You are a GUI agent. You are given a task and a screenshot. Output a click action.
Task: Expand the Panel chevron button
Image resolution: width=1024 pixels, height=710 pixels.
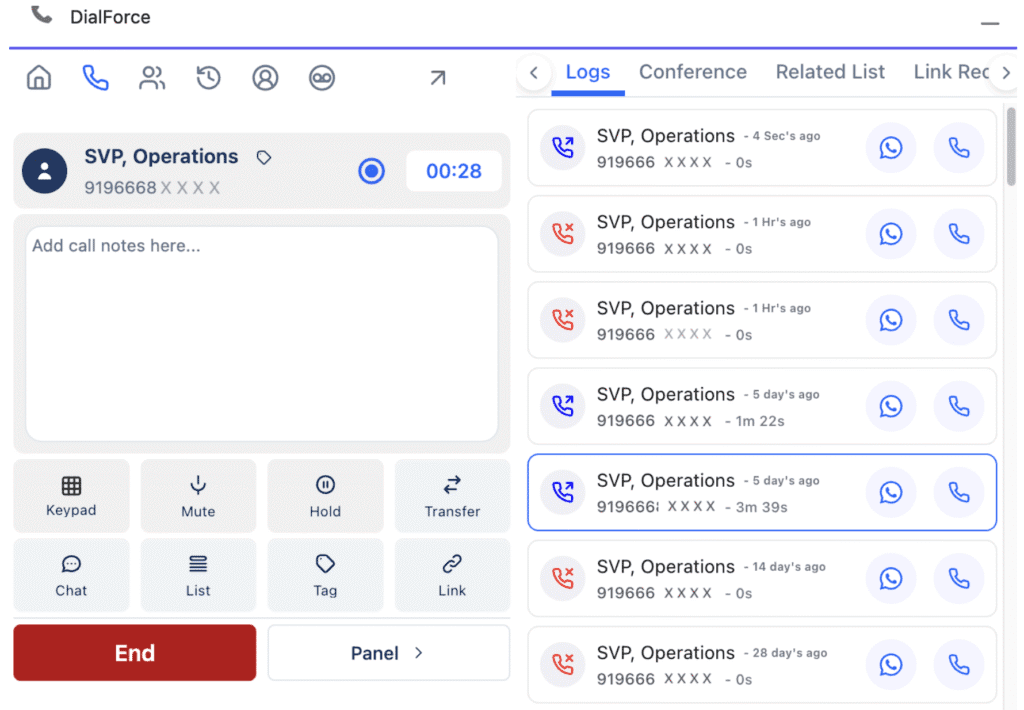coord(388,653)
